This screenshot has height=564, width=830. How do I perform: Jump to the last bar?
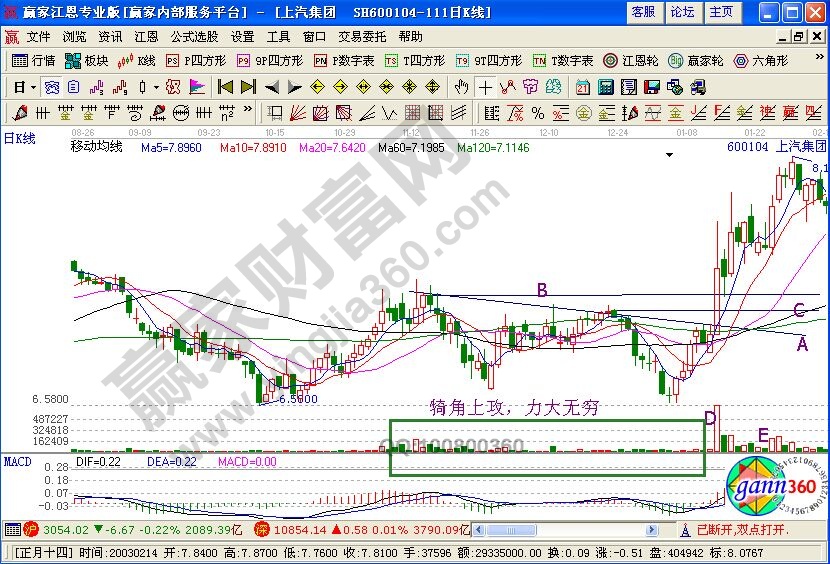tap(248, 87)
